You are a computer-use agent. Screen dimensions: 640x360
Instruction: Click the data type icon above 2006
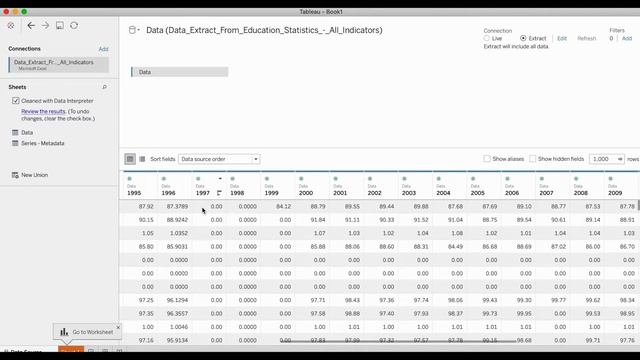click(x=507, y=179)
